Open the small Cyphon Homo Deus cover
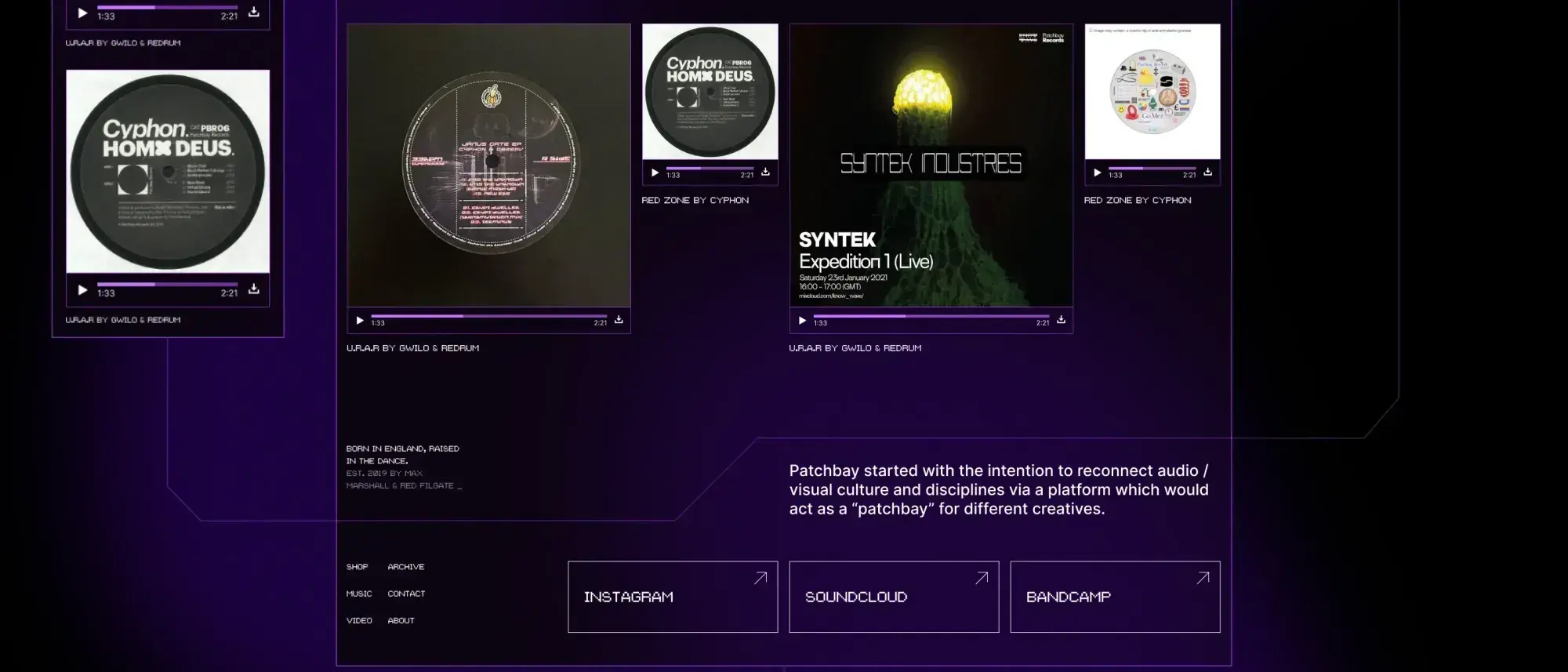This screenshot has height=672, width=1568. click(710, 91)
